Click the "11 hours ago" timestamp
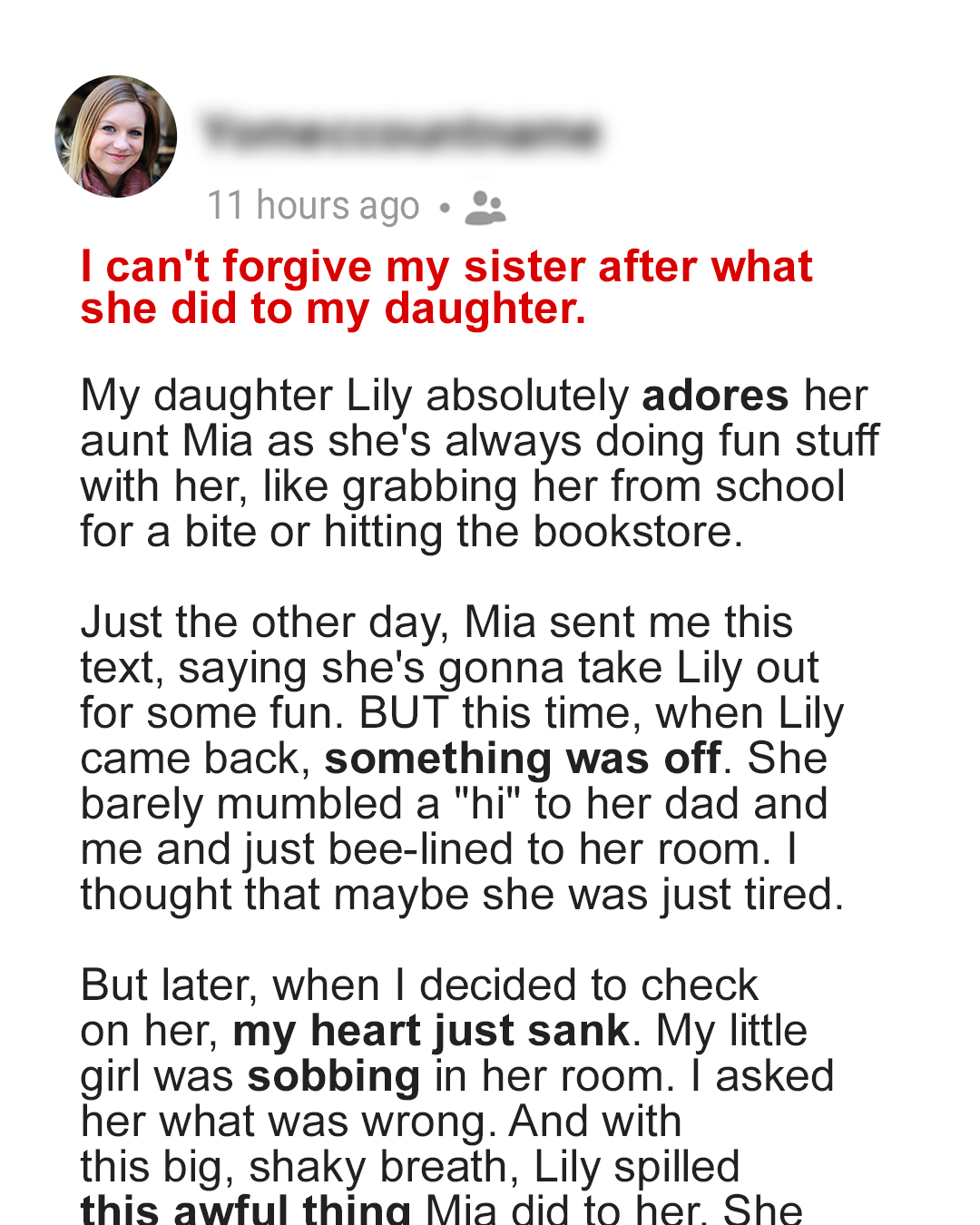The image size is (980, 1225). tap(313, 206)
